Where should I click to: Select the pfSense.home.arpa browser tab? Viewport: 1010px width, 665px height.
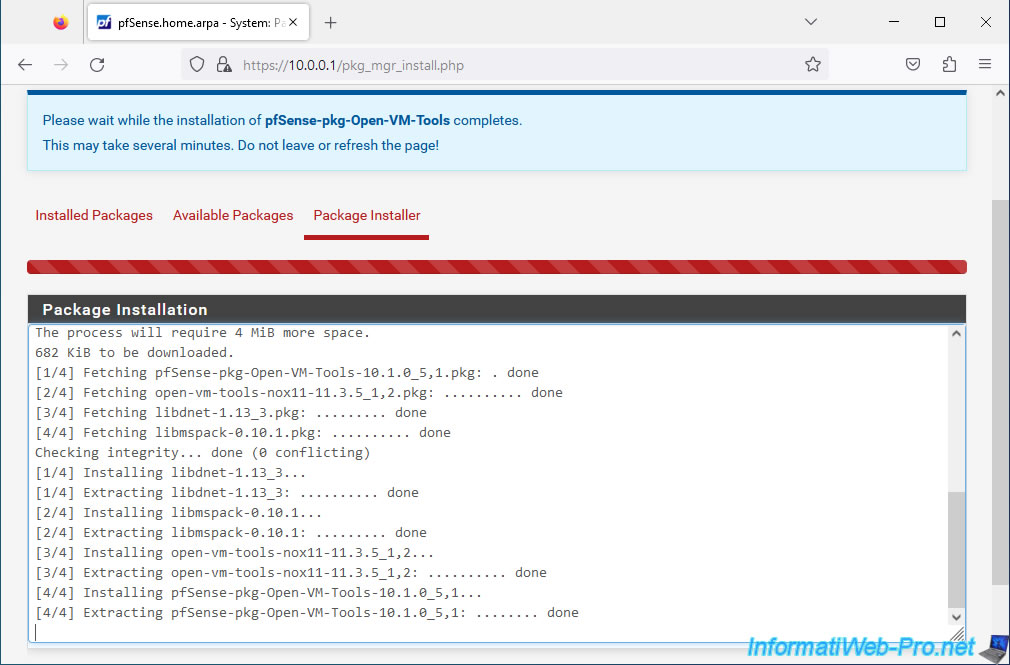pos(198,23)
